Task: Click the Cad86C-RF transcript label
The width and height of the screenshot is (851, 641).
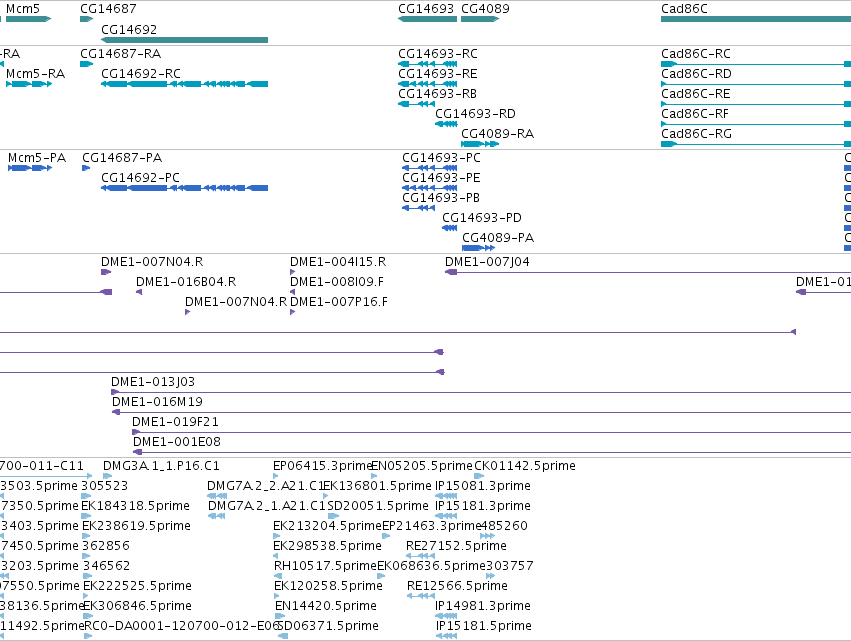Action: pos(695,114)
